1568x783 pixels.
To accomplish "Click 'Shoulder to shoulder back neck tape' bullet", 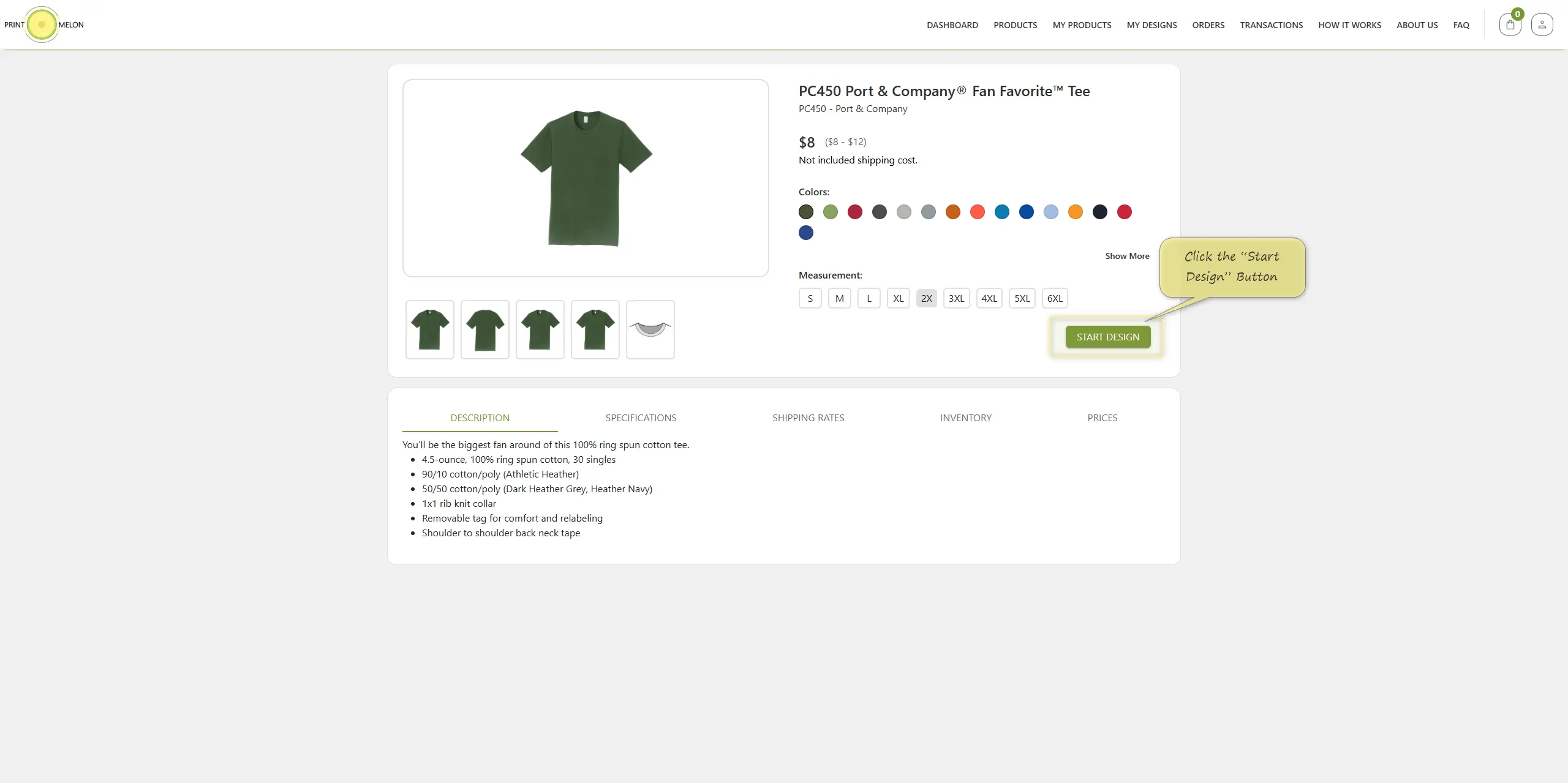I will click(500, 533).
